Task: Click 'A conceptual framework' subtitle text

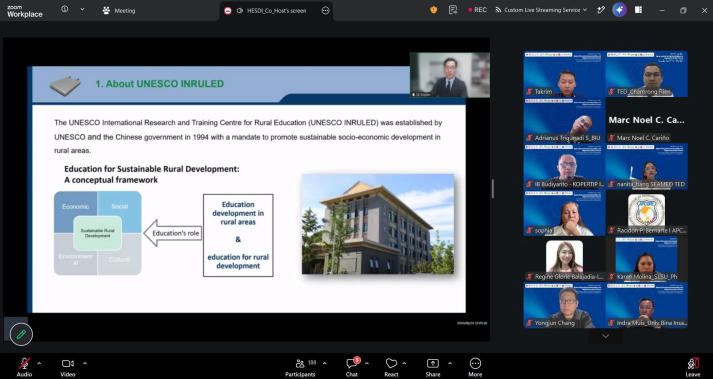Action: [x=111, y=180]
